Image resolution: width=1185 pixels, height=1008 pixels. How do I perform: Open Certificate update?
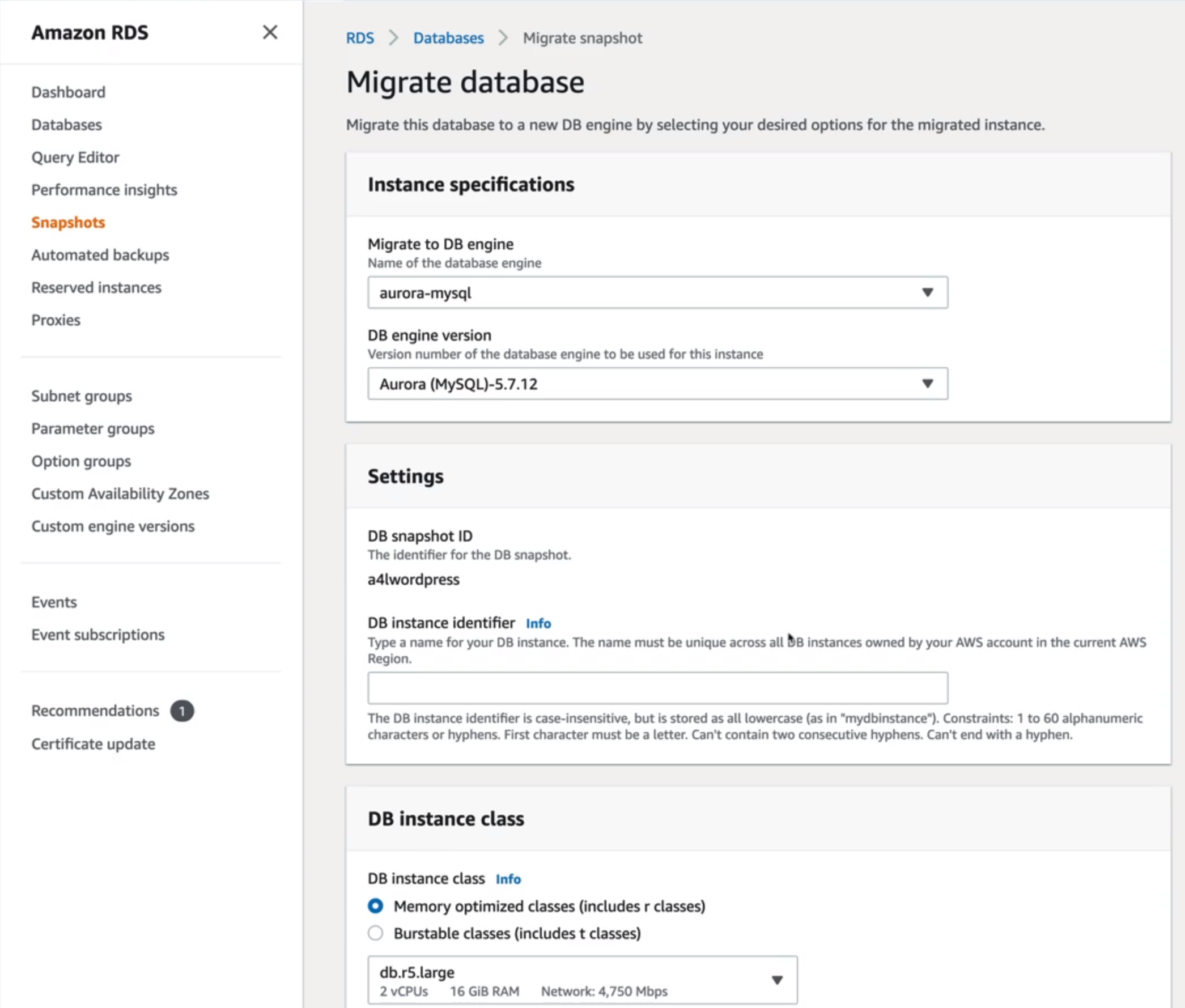point(93,743)
